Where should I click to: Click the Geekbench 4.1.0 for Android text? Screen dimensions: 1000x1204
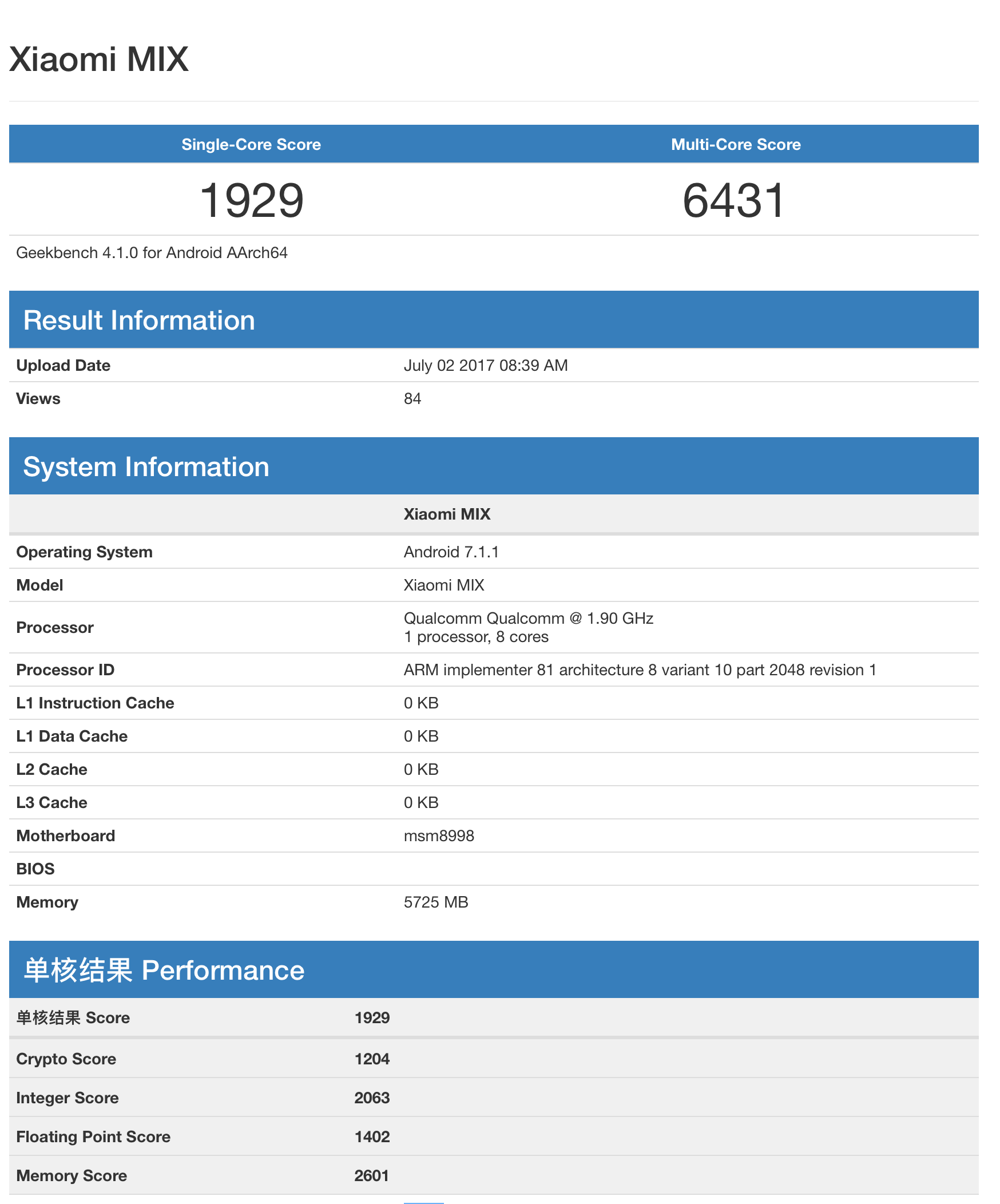tap(152, 253)
